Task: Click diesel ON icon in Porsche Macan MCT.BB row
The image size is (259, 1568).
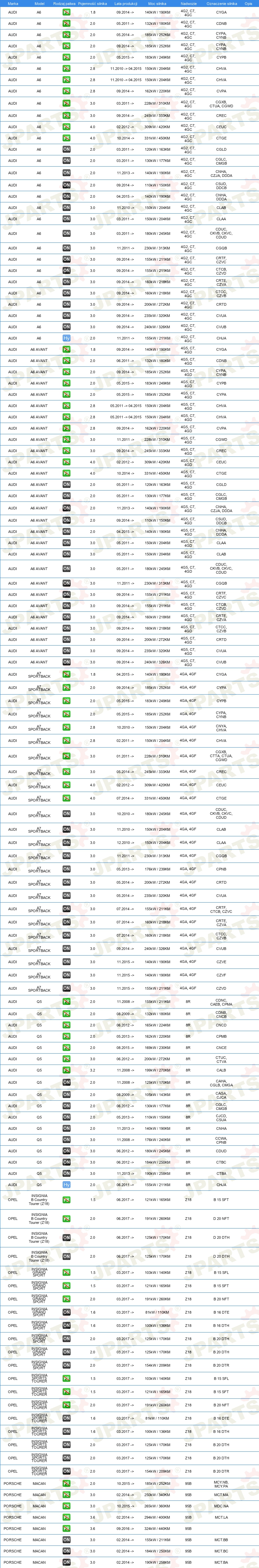Action: 66,1540
